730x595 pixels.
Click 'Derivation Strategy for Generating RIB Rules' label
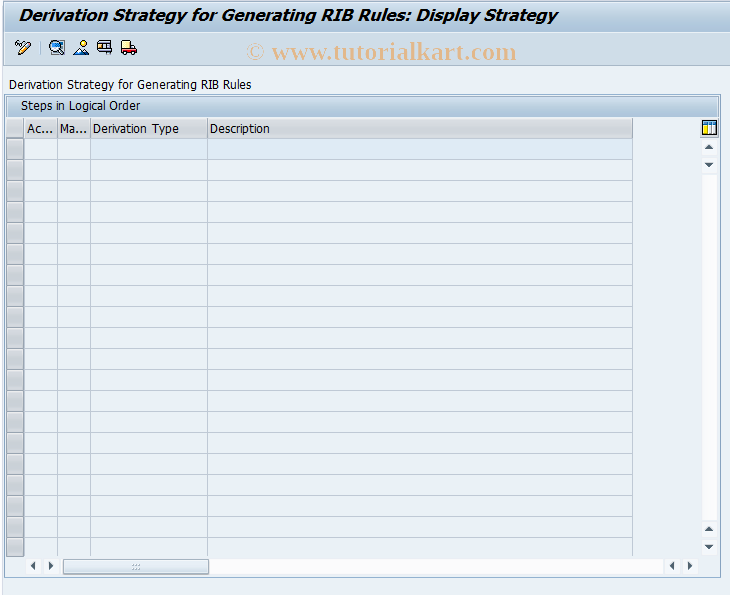point(130,85)
